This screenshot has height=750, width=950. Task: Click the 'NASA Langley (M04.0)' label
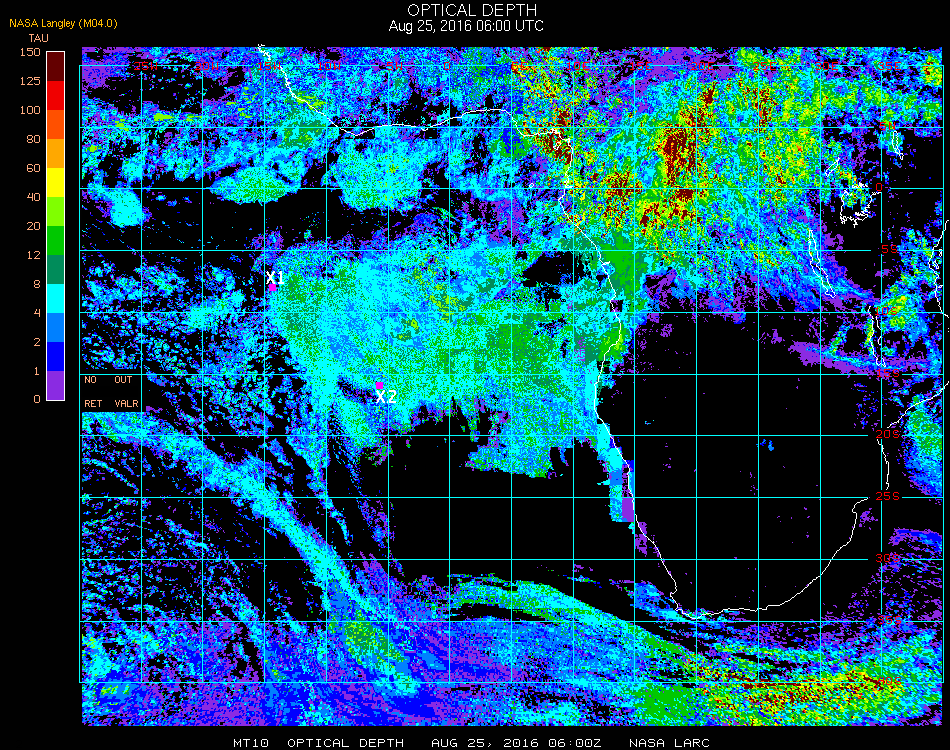click(63, 24)
